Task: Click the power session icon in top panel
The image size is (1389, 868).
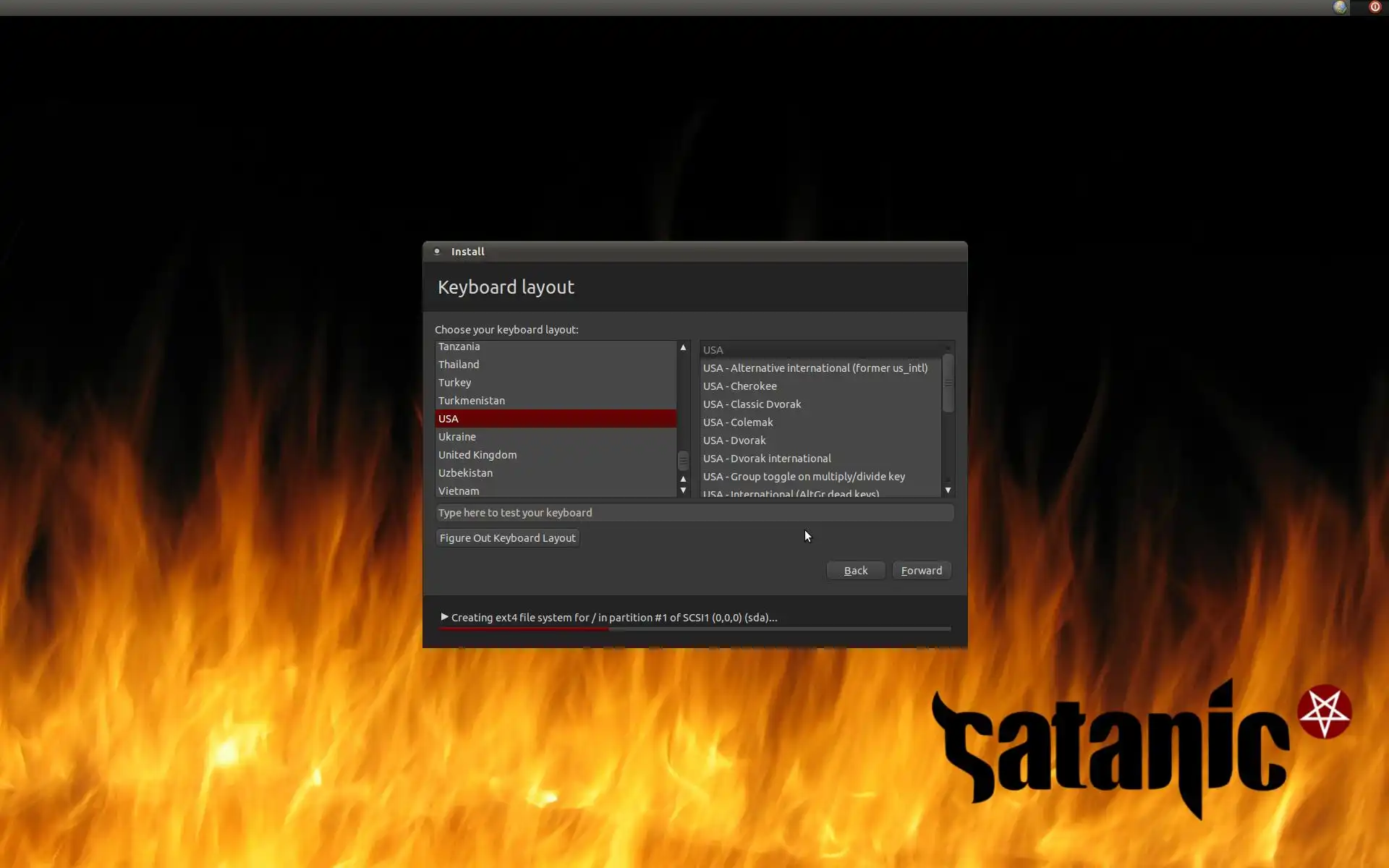Action: 1375,7
